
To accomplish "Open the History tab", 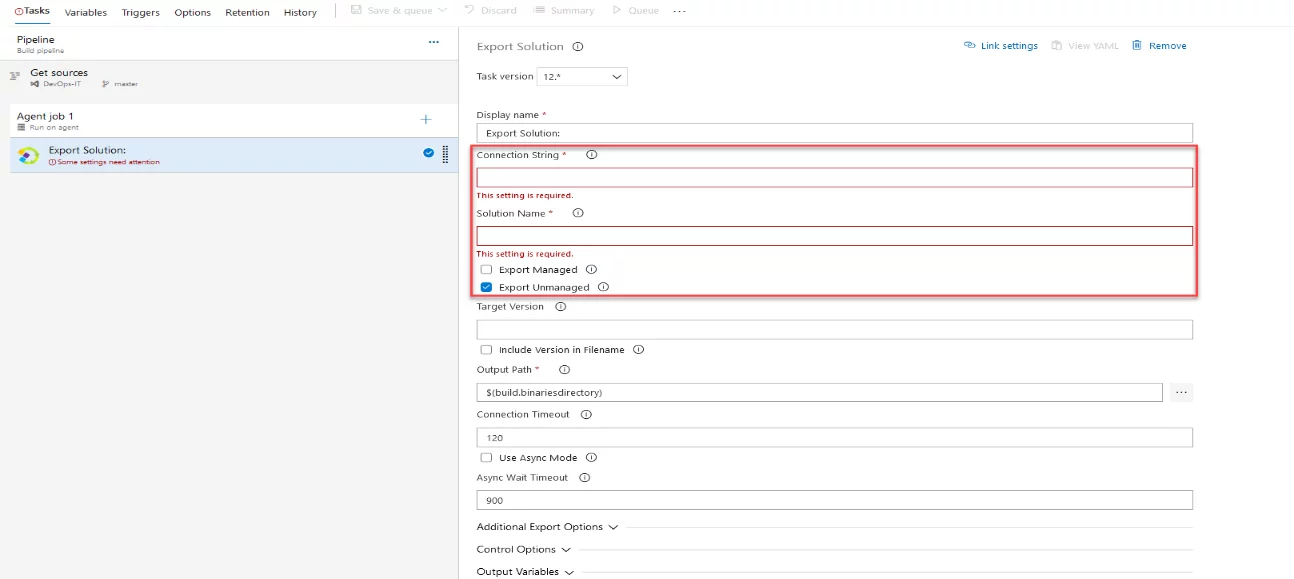I will pyautogui.click(x=300, y=12).
